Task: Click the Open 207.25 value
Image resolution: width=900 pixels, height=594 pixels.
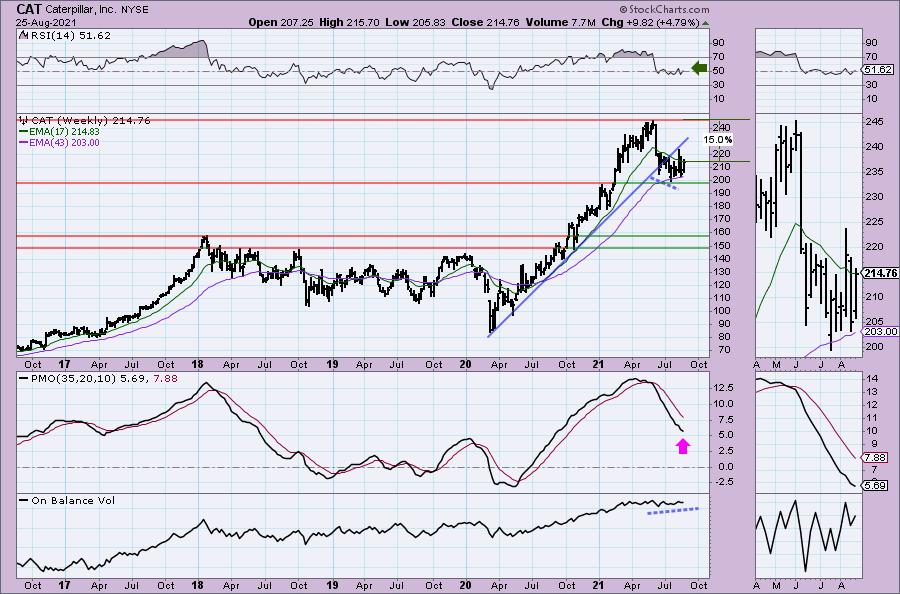Action: pyautogui.click(x=281, y=22)
